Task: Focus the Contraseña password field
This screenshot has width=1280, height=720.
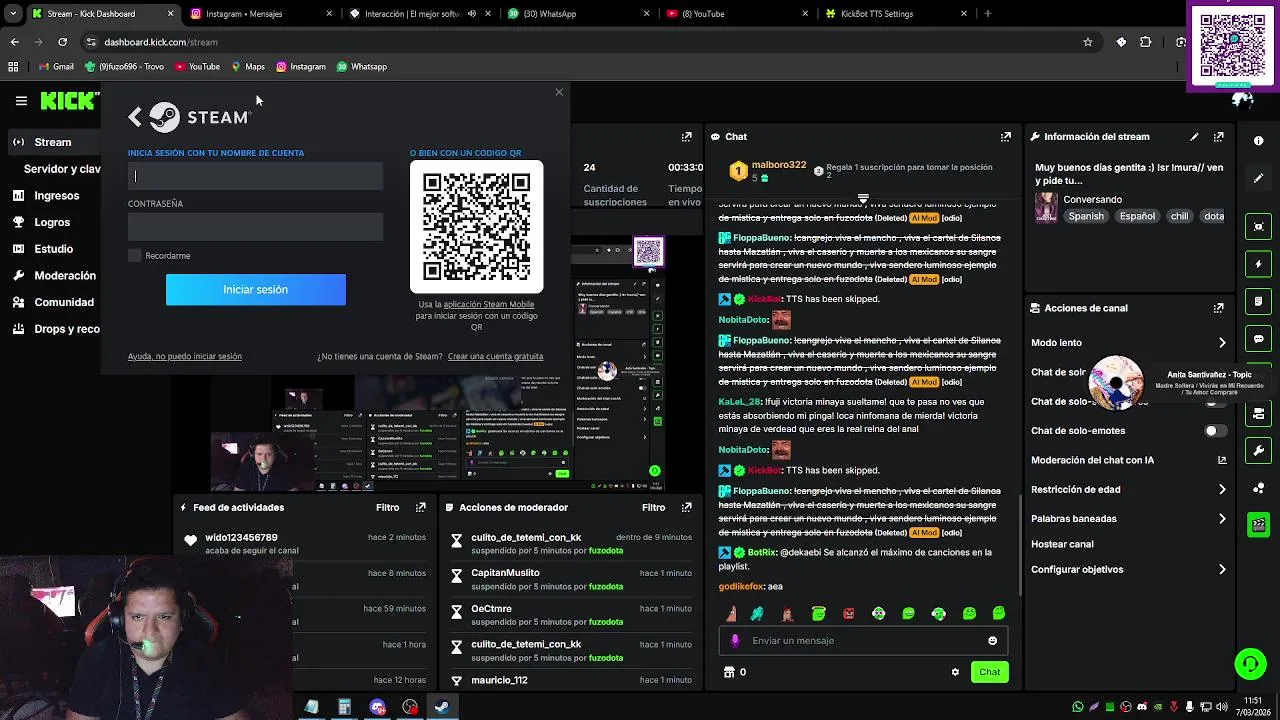Action: pos(255,227)
